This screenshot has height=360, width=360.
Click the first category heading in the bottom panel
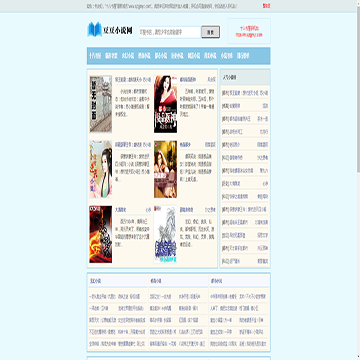pos(95,281)
